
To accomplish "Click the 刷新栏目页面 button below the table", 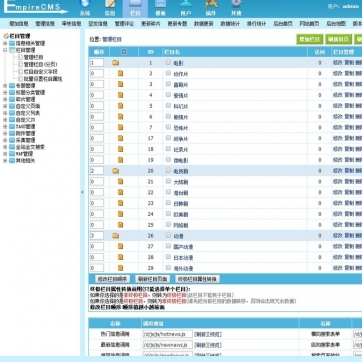I will point(152,279).
